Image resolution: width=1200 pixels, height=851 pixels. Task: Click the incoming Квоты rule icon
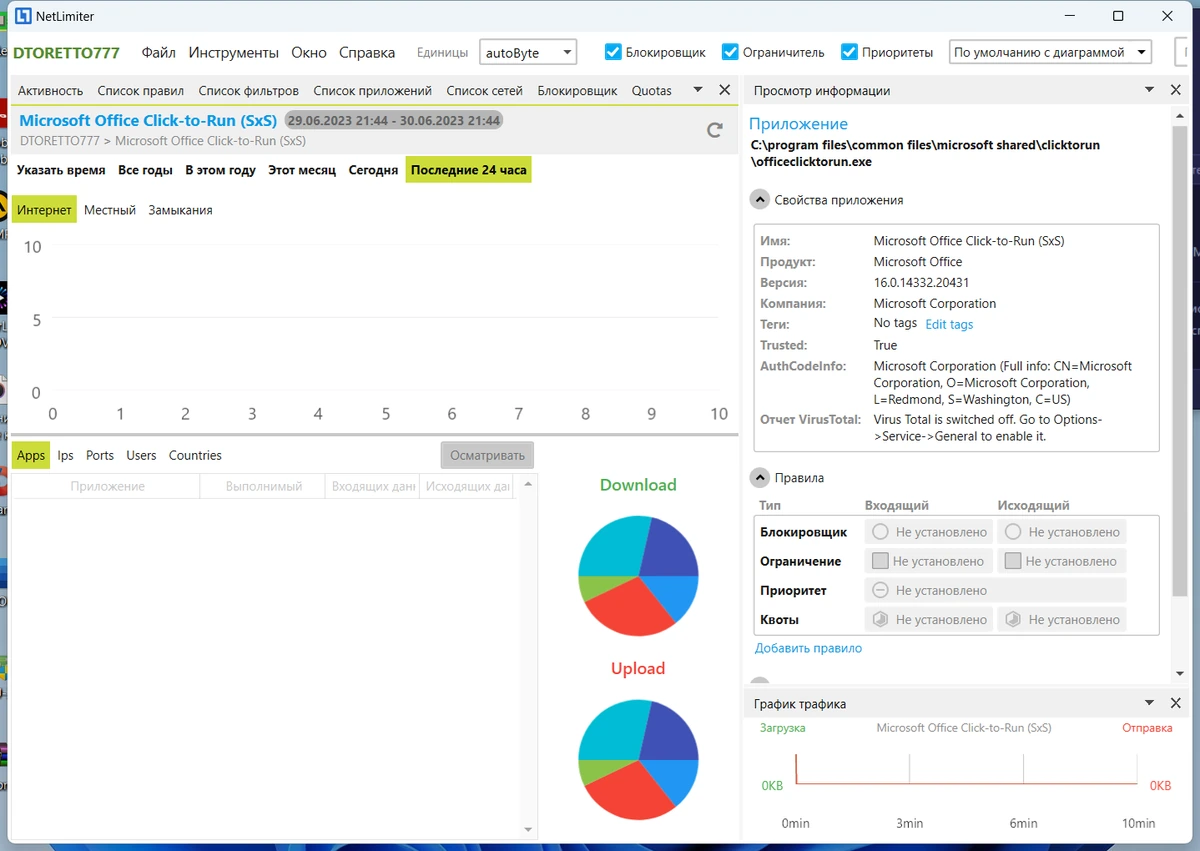(x=880, y=619)
